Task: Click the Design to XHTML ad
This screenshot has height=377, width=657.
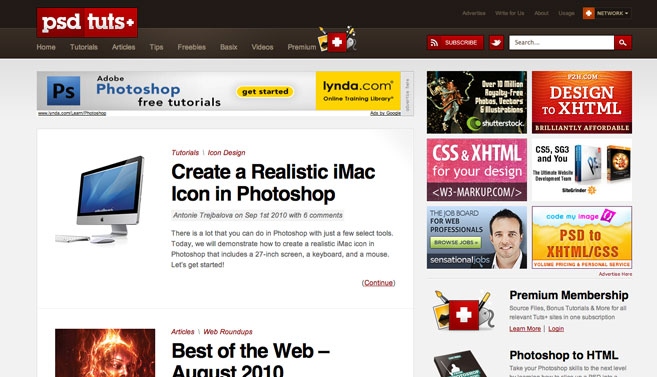Action: click(x=582, y=102)
